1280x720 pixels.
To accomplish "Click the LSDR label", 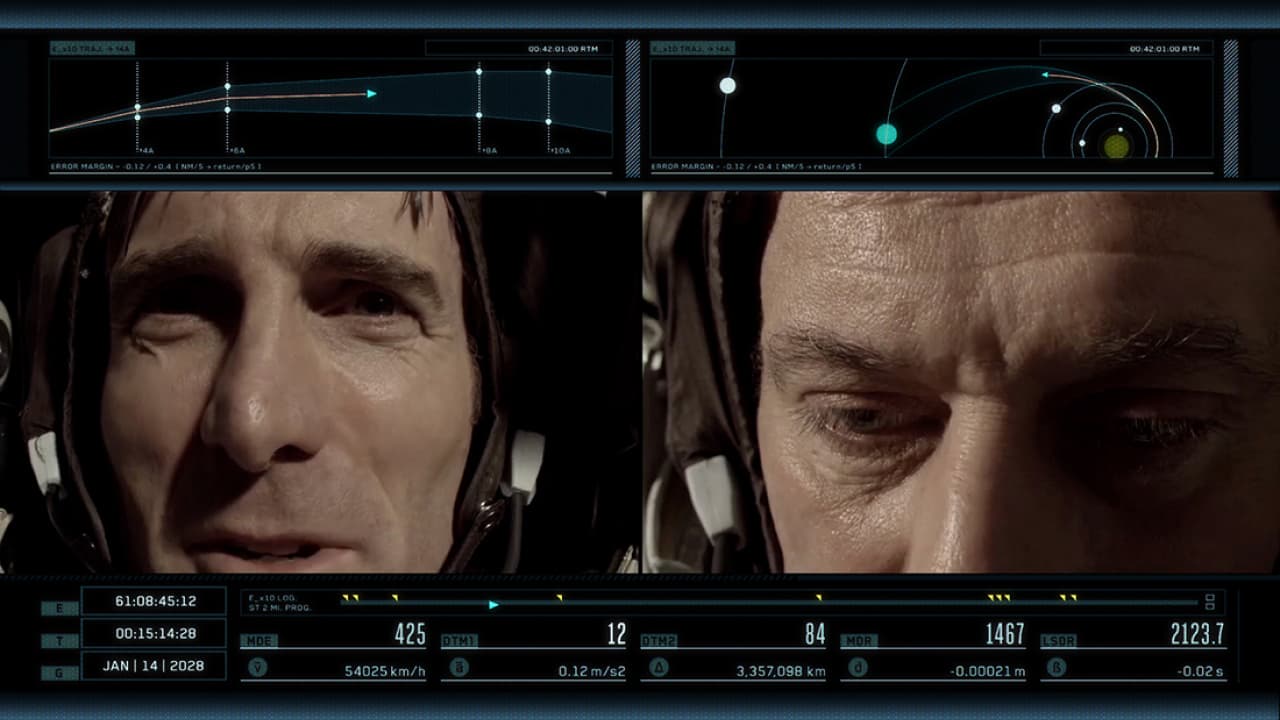I will 1059,641.
